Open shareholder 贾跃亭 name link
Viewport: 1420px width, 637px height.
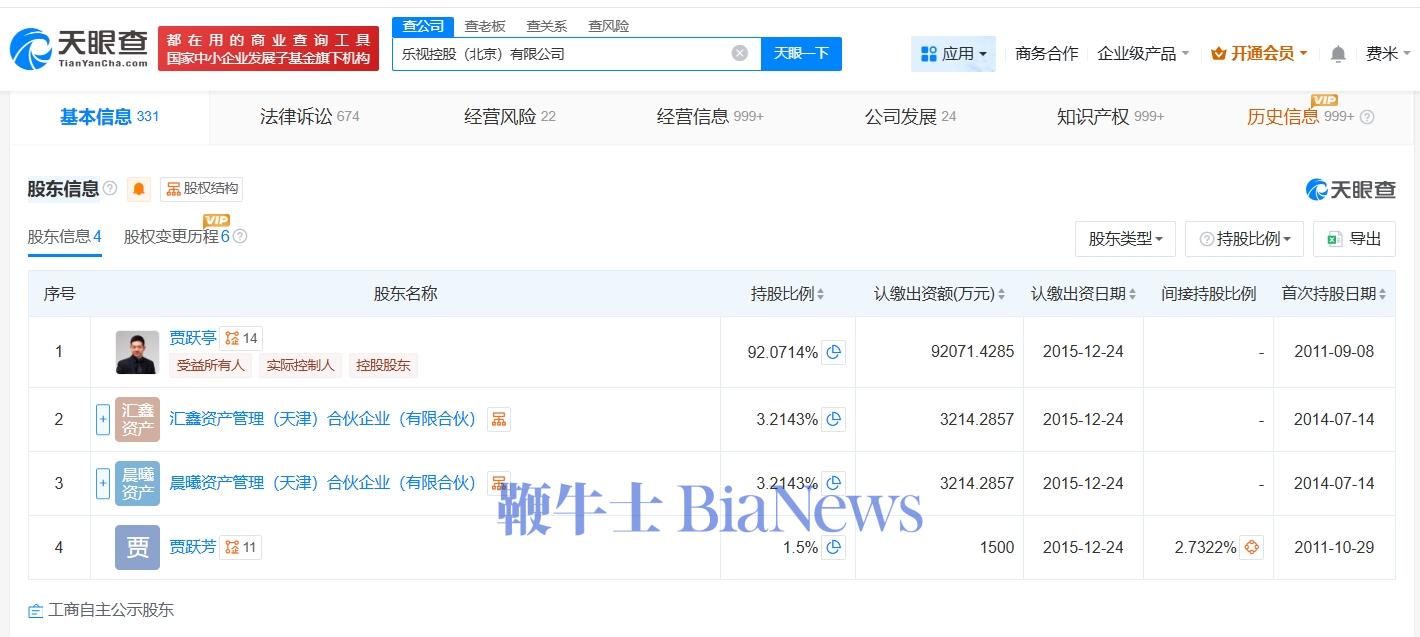[193, 338]
